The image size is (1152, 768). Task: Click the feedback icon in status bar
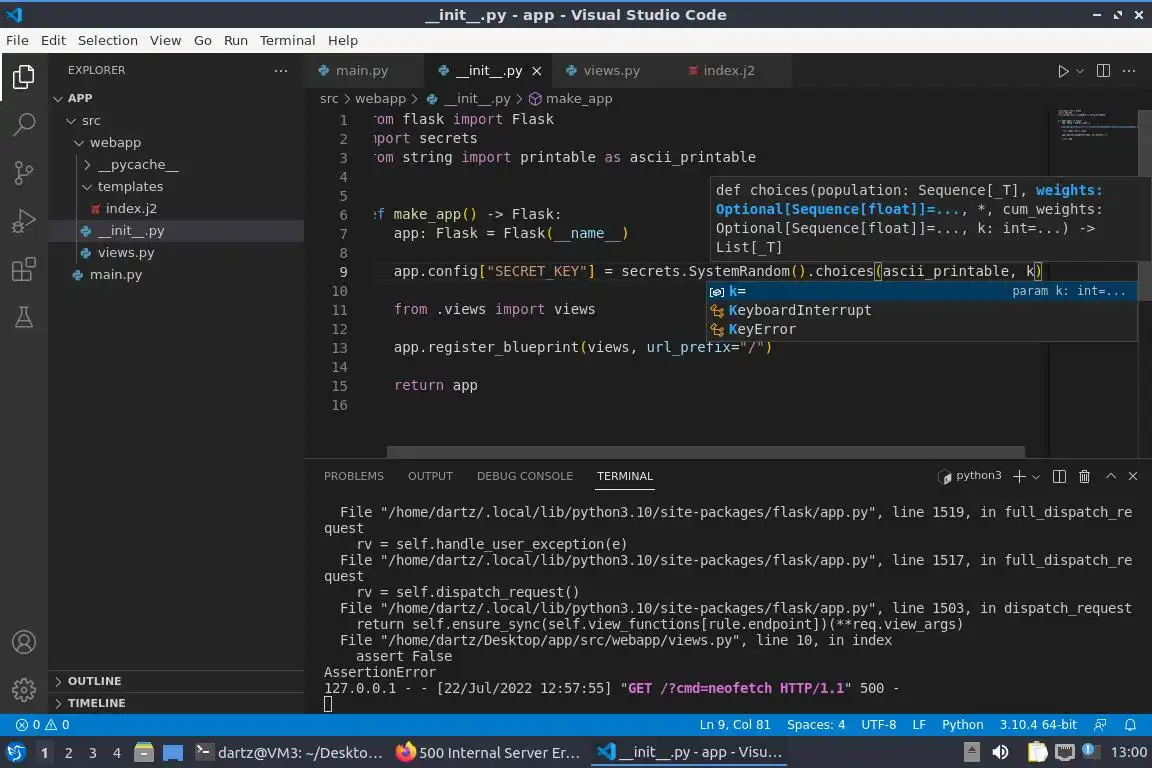tap(1100, 725)
